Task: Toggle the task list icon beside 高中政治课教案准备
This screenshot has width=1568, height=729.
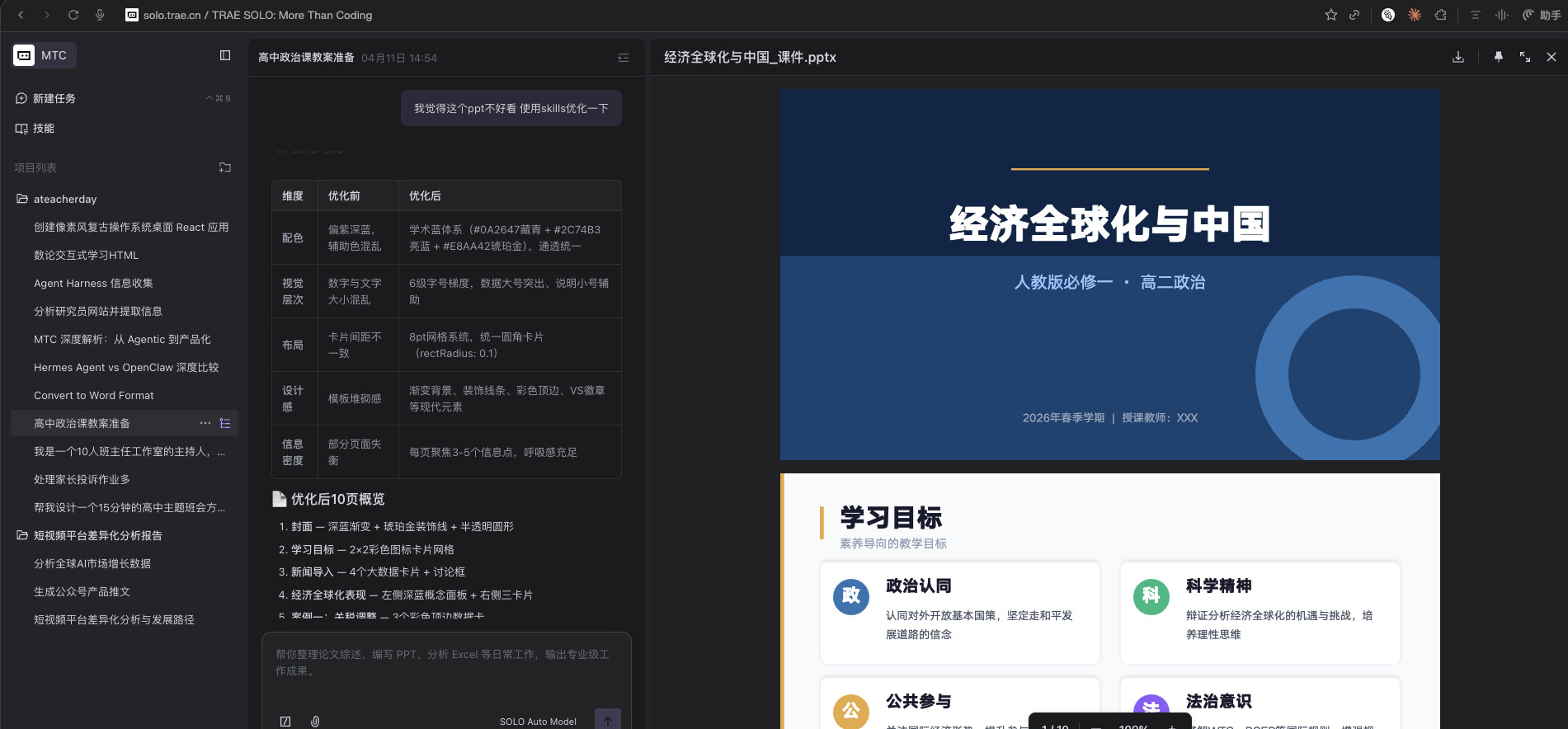Action: [225, 423]
